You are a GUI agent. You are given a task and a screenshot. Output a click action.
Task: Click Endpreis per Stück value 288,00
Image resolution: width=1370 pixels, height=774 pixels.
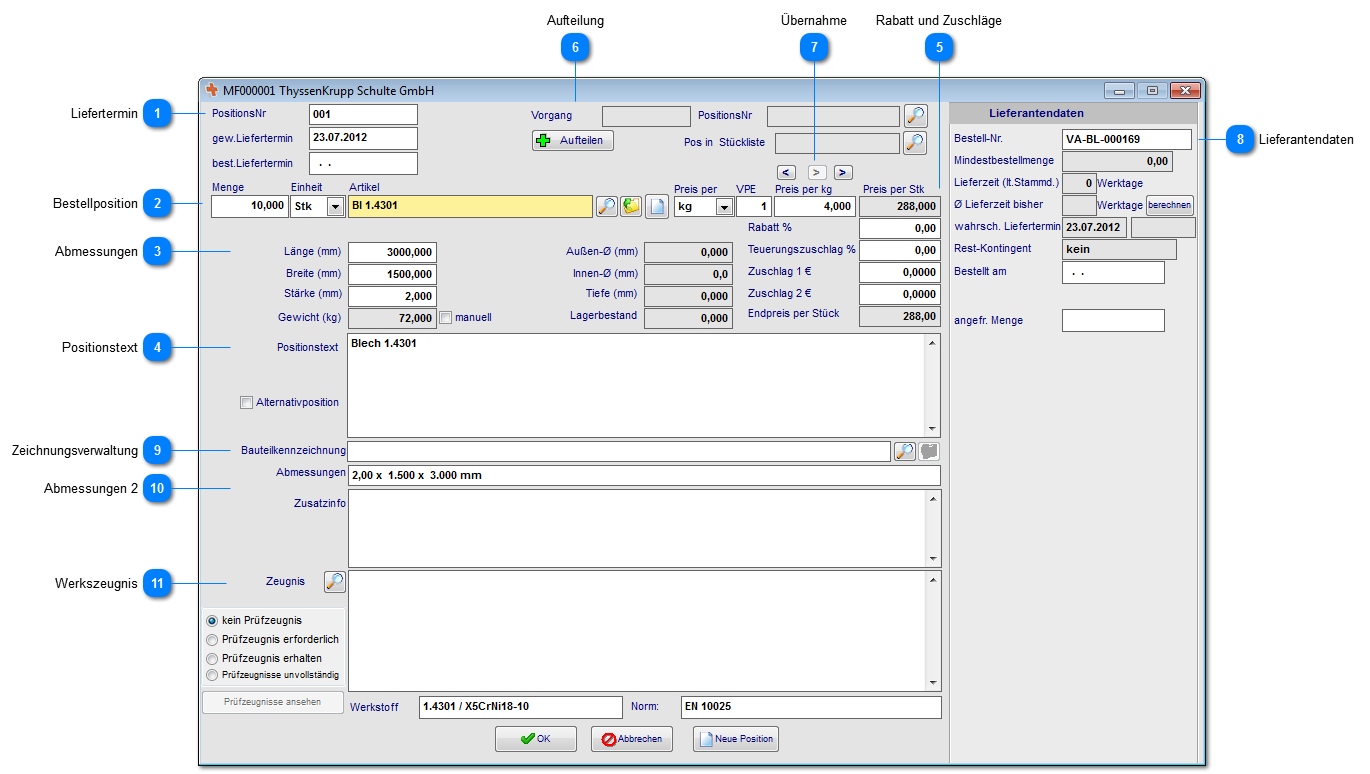click(x=900, y=317)
